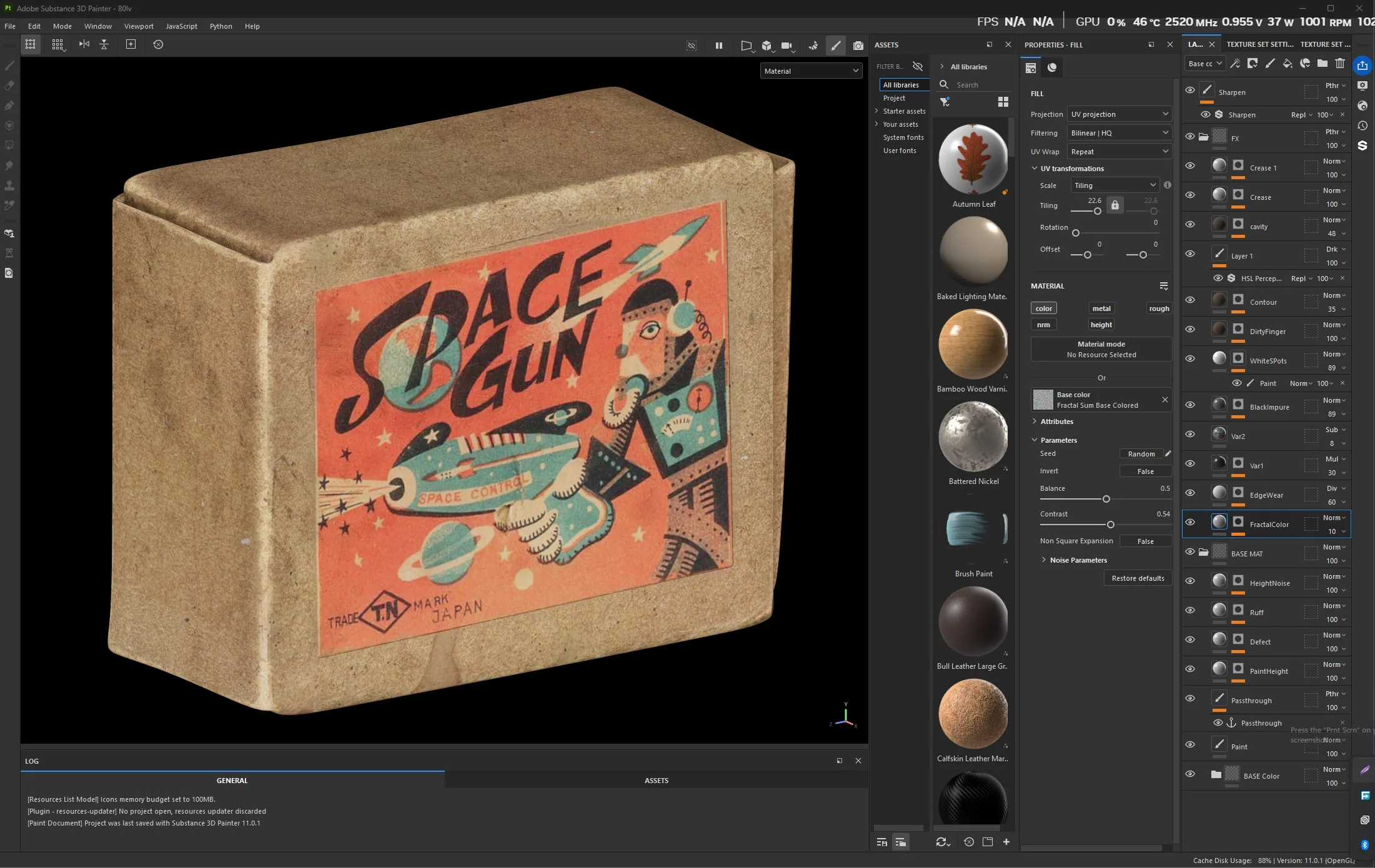Viewport: 1375px width, 868px height.
Task: Add mask icon in Layers toolbar
Action: click(x=1253, y=63)
